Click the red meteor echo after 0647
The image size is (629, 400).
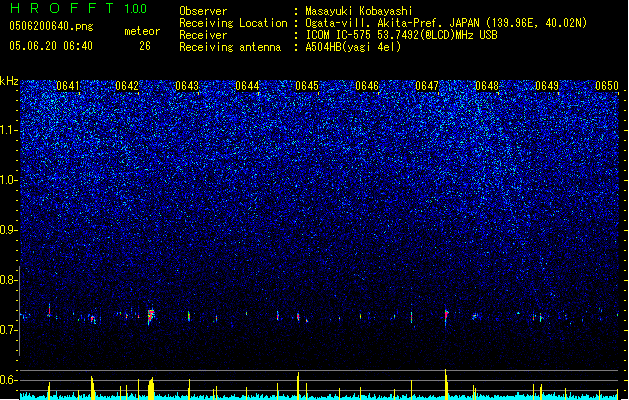(446, 315)
